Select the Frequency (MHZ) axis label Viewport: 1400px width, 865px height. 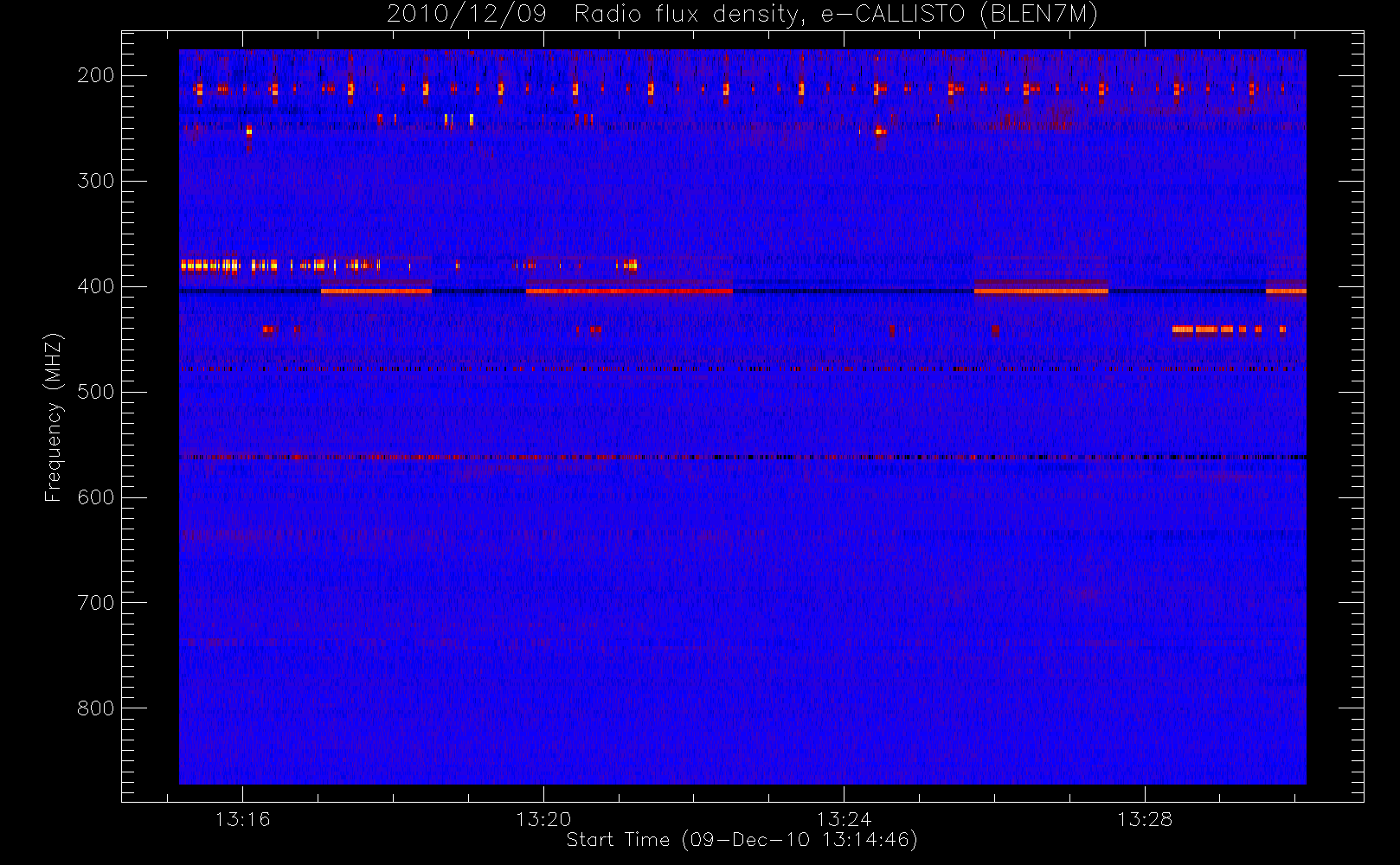pyautogui.click(x=54, y=417)
